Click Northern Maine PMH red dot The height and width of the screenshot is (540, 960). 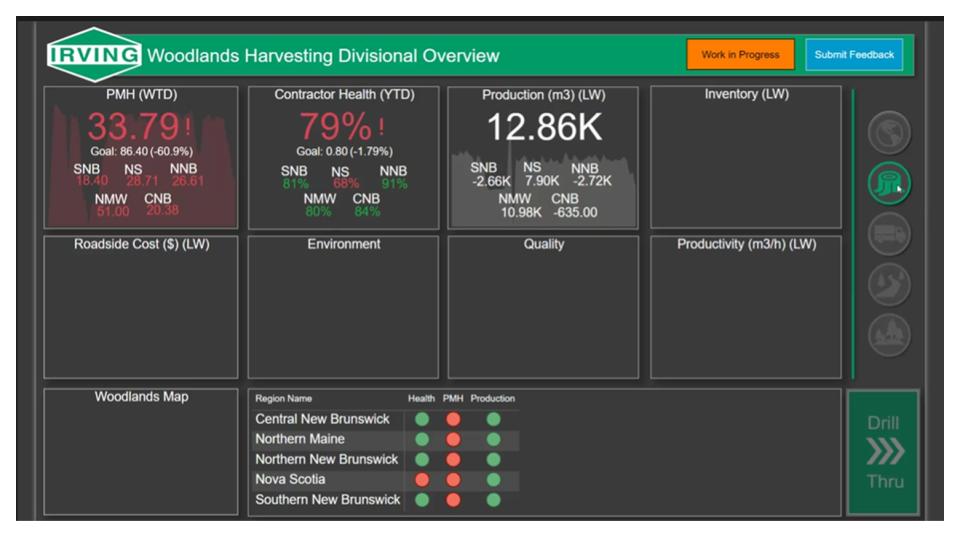click(x=453, y=440)
